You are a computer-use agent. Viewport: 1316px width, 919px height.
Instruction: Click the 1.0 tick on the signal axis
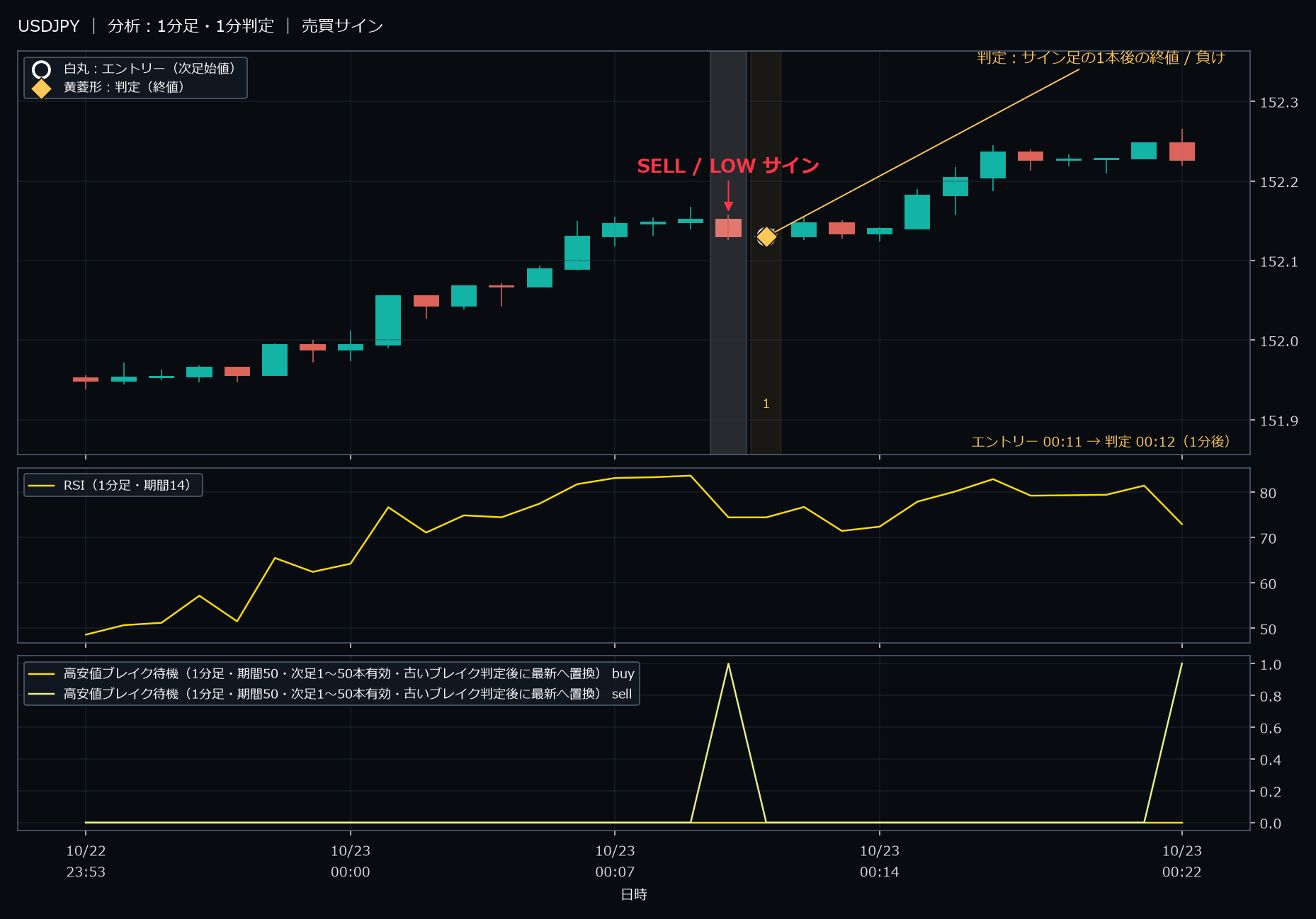pyautogui.click(x=1271, y=665)
